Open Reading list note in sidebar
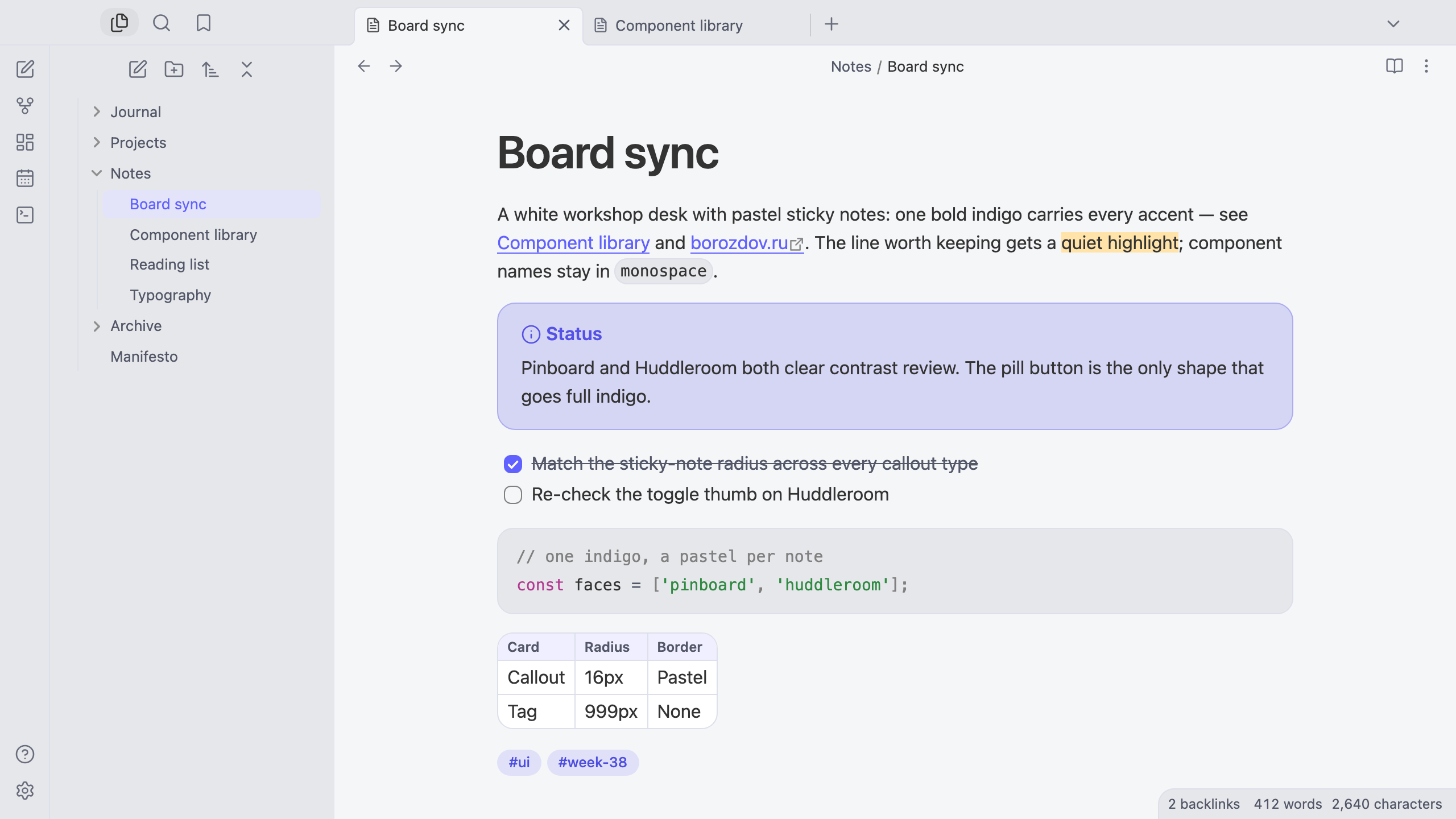The width and height of the screenshot is (1456, 819). [x=212, y=264]
